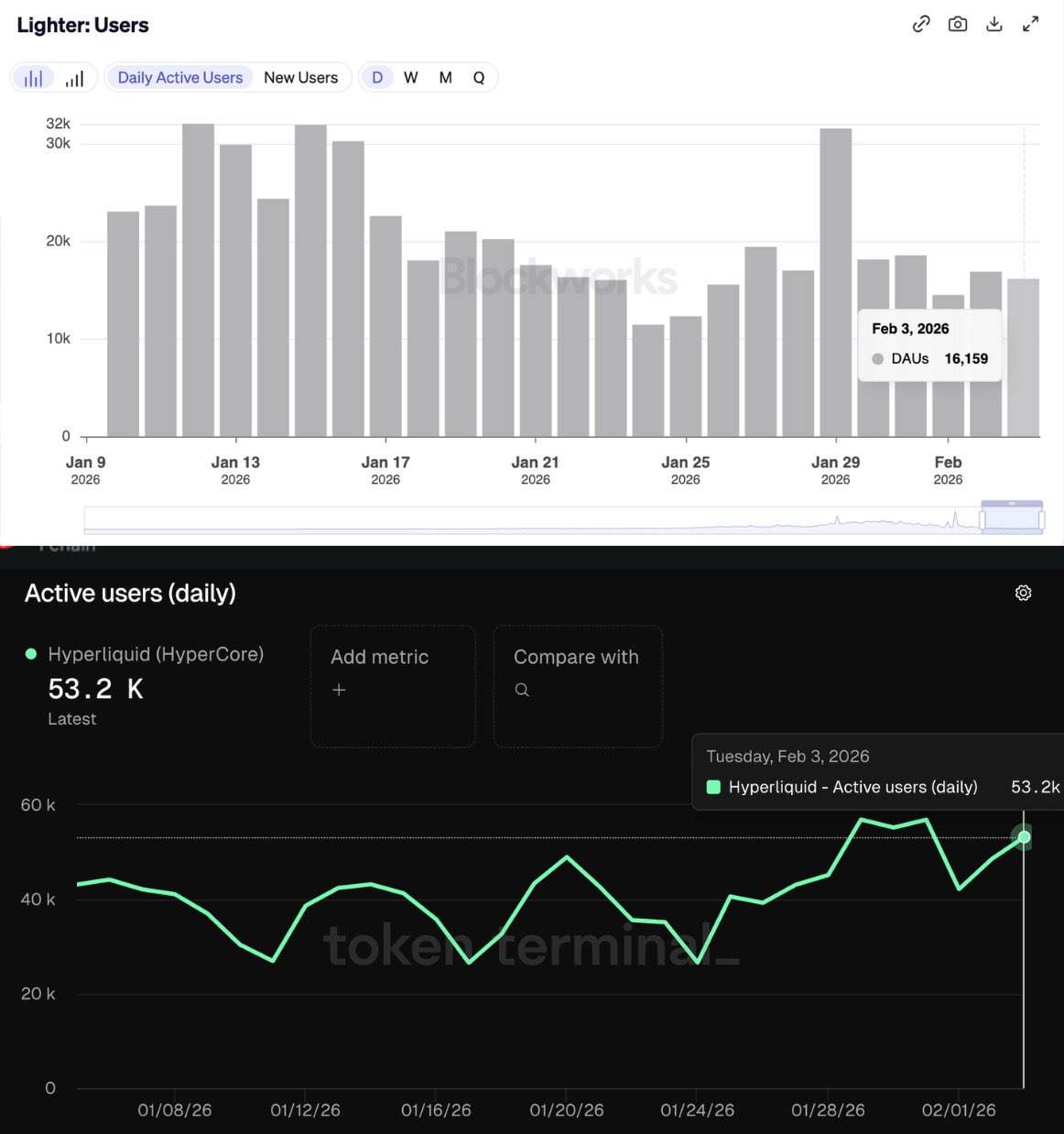Set interval to weekly with W

click(411, 78)
